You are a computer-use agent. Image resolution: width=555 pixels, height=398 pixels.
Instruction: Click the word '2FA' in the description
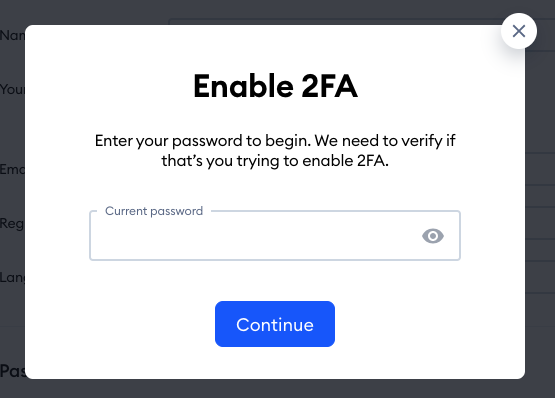click(x=371, y=161)
